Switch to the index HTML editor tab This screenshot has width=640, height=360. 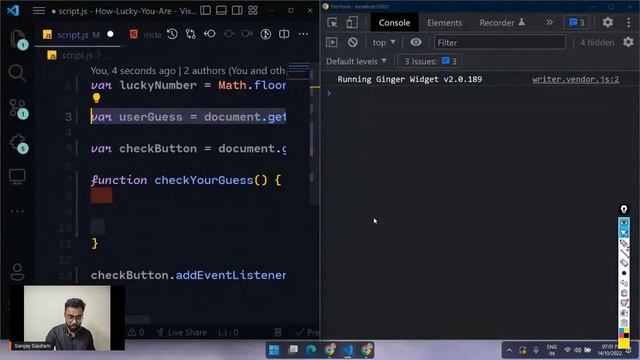pyautogui.click(x=145, y=35)
